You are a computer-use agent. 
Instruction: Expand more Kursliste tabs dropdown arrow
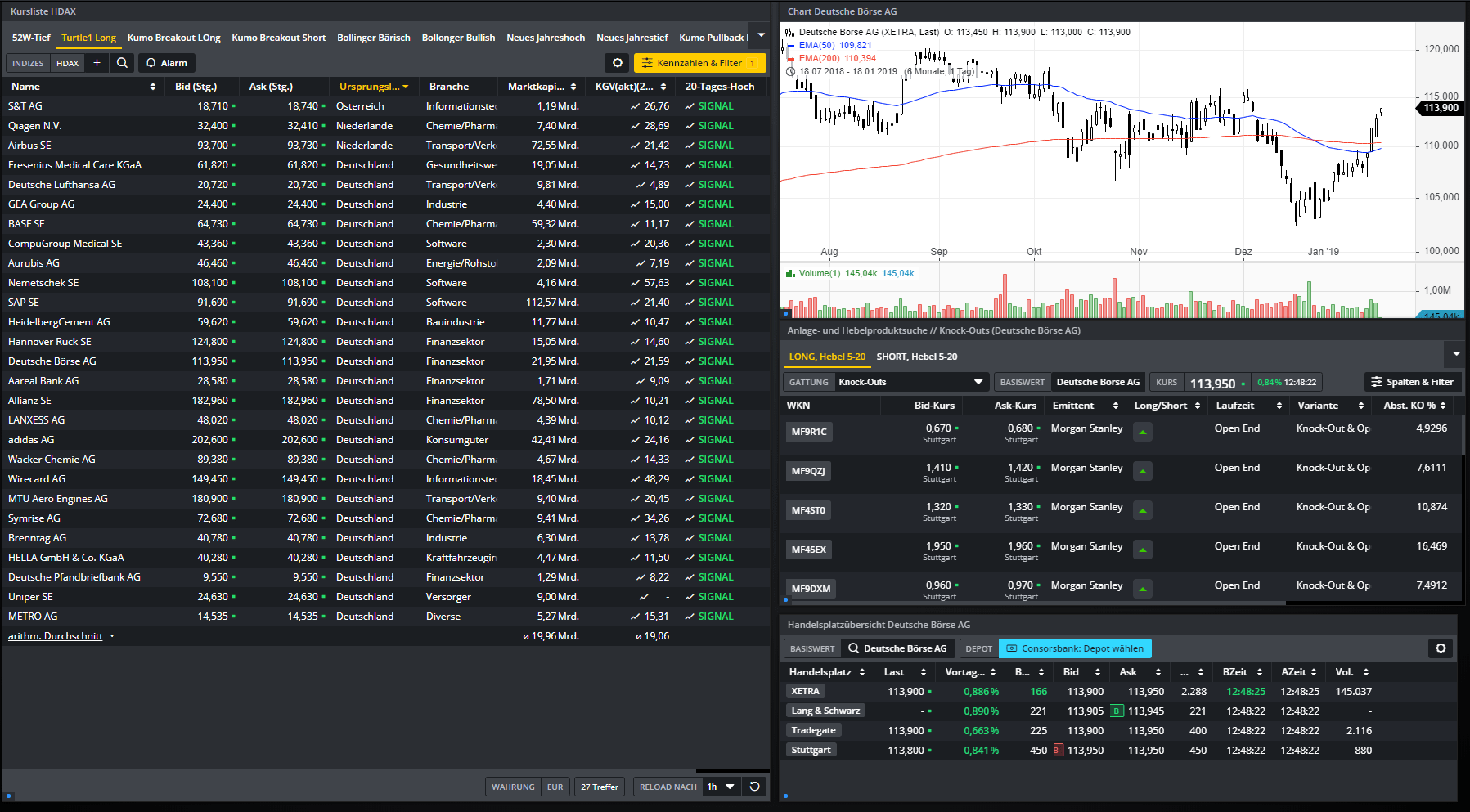762,35
